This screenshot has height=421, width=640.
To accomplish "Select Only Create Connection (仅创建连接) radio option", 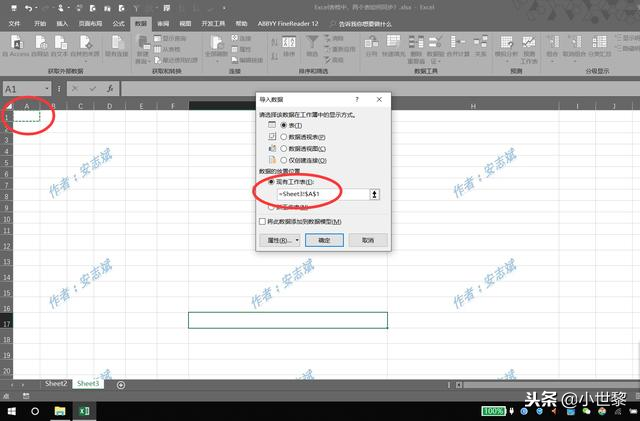I will point(284,160).
